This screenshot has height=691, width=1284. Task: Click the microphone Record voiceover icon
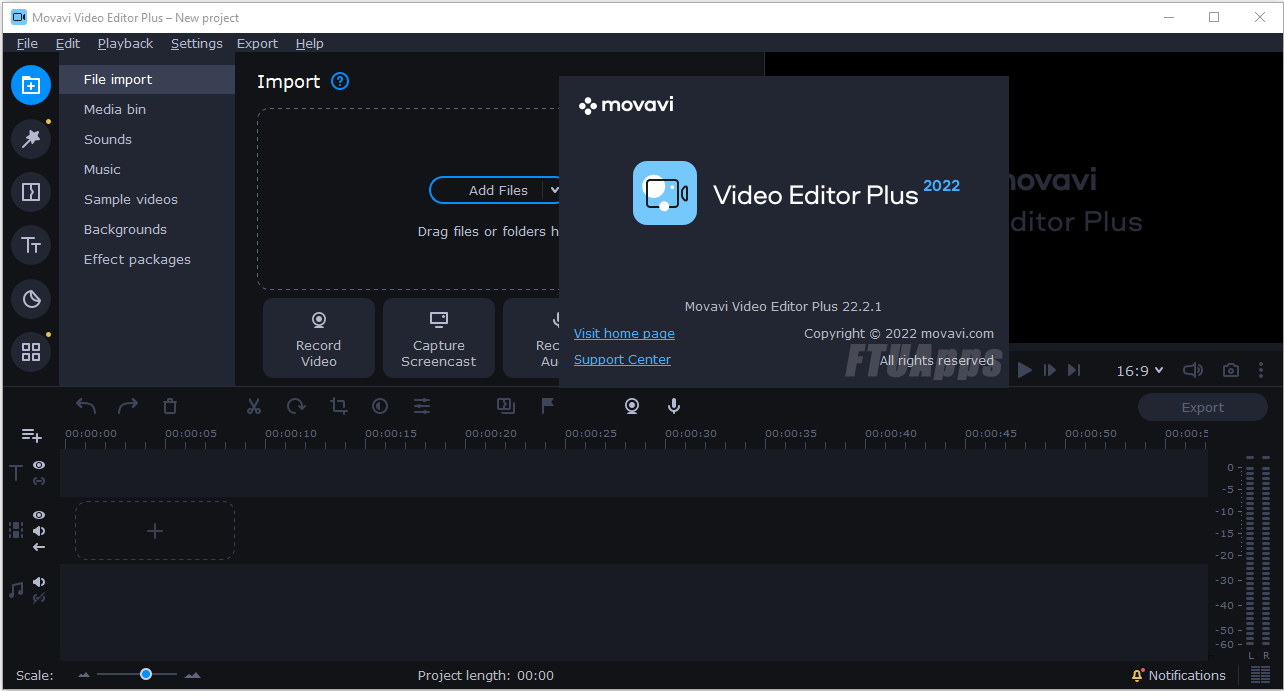pos(674,406)
